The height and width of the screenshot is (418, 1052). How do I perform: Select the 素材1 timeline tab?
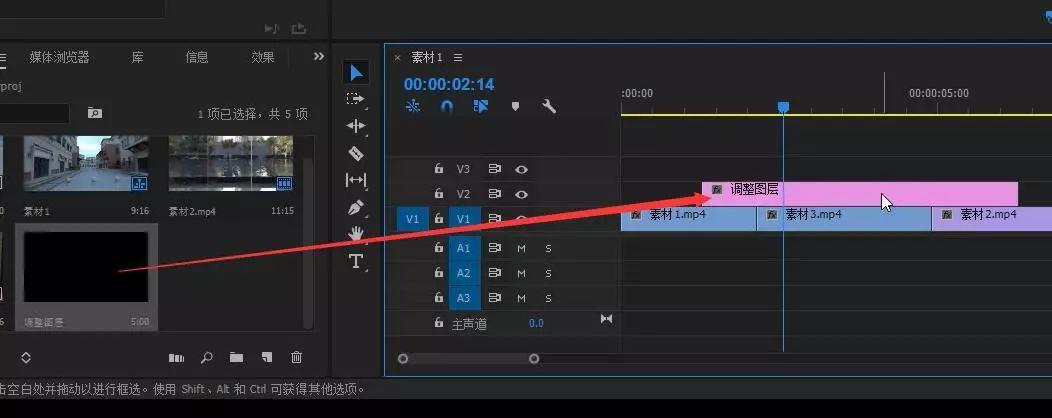click(x=427, y=58)
